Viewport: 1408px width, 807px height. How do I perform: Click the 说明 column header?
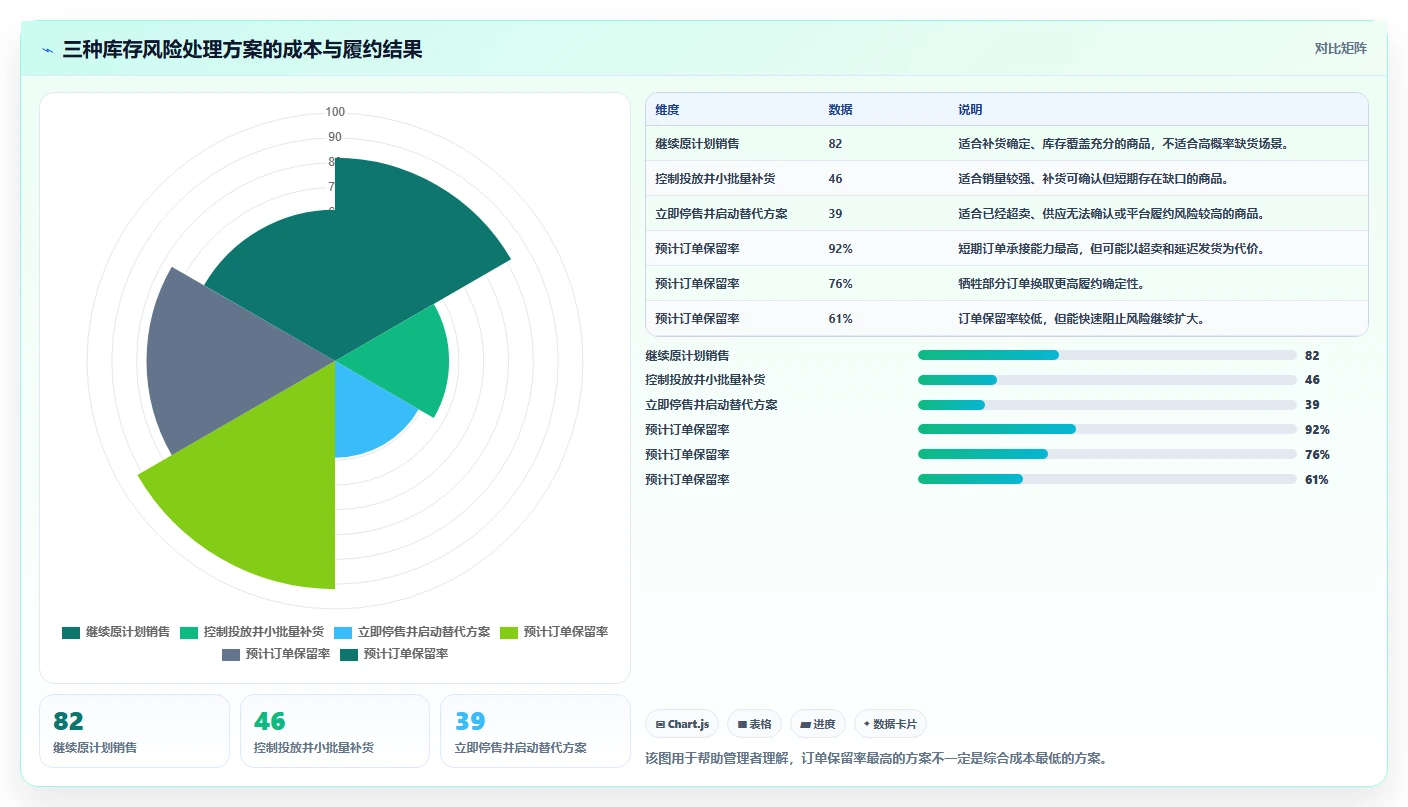click(x=971, y=110)
